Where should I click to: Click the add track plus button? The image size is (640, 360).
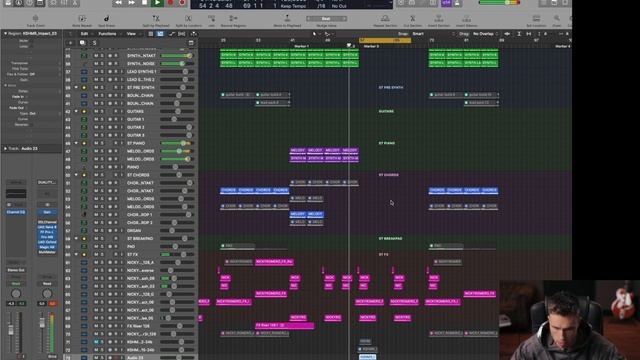(x=70, y=43)
